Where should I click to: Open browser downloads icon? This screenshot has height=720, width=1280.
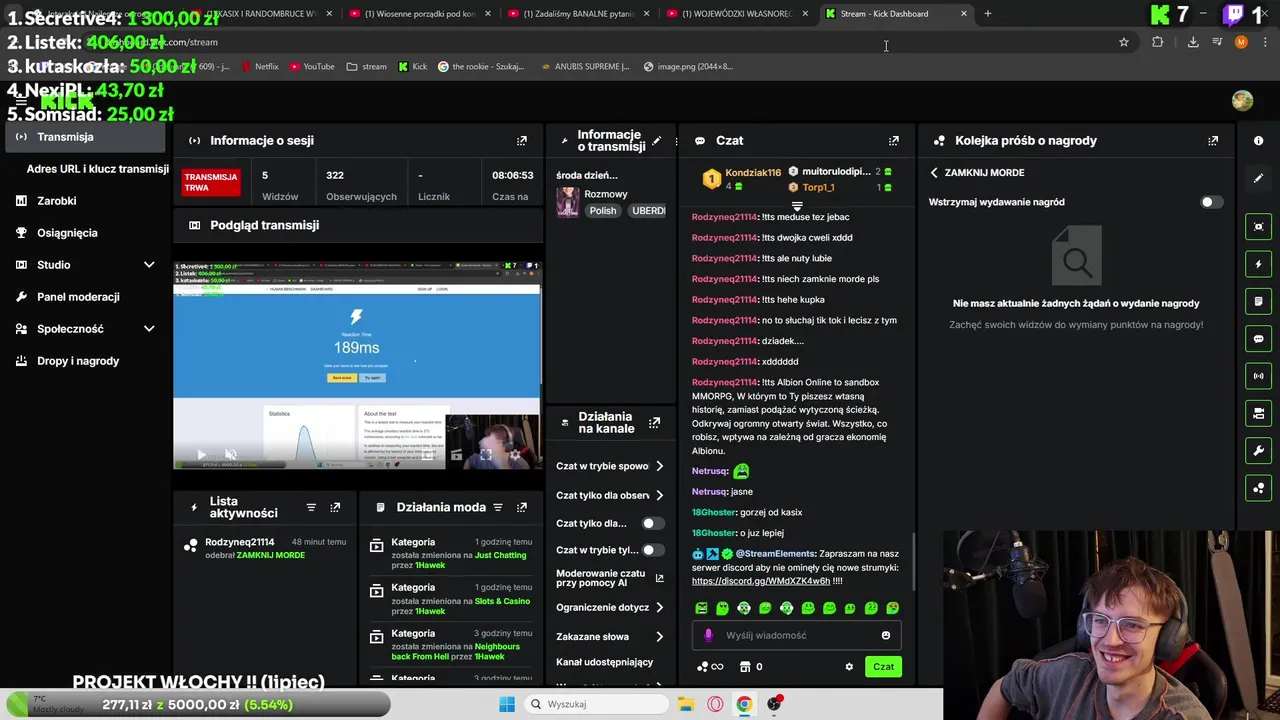coord(1192,42)
